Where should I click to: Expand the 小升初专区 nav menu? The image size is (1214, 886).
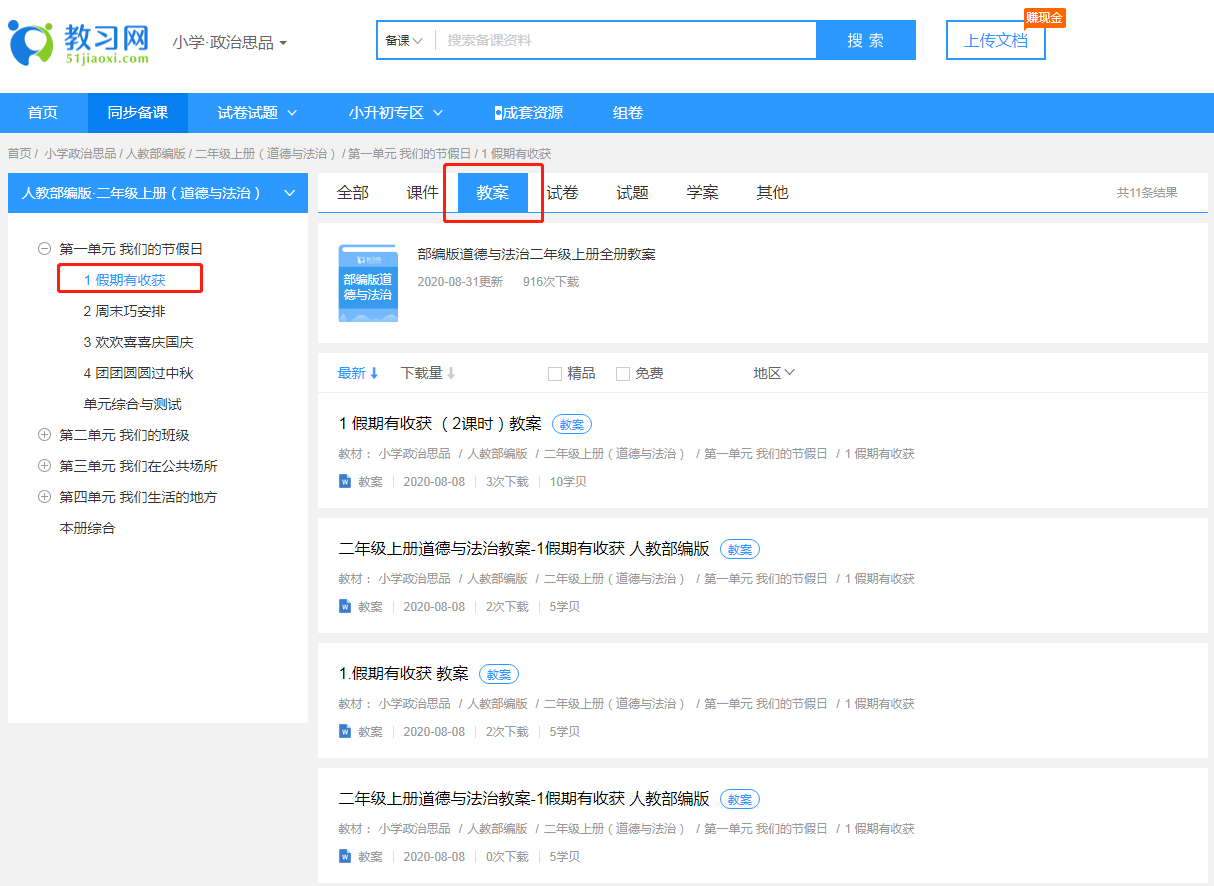pos(396,113)
